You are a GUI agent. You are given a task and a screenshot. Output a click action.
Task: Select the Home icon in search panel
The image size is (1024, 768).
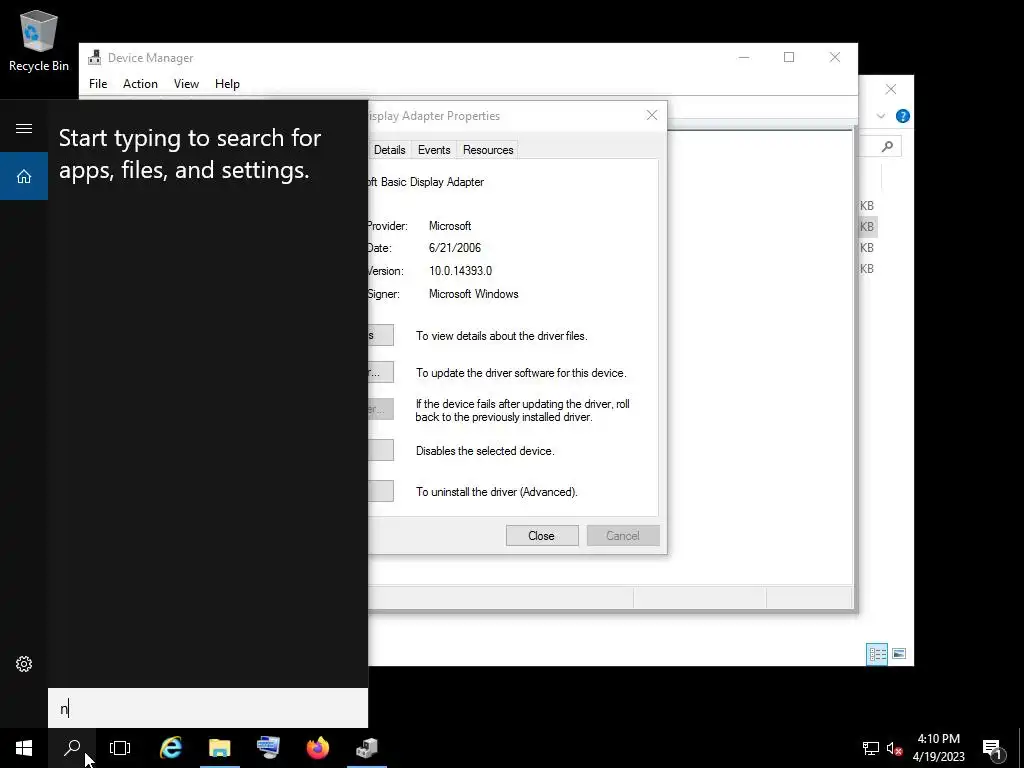[x=24, y=176]
